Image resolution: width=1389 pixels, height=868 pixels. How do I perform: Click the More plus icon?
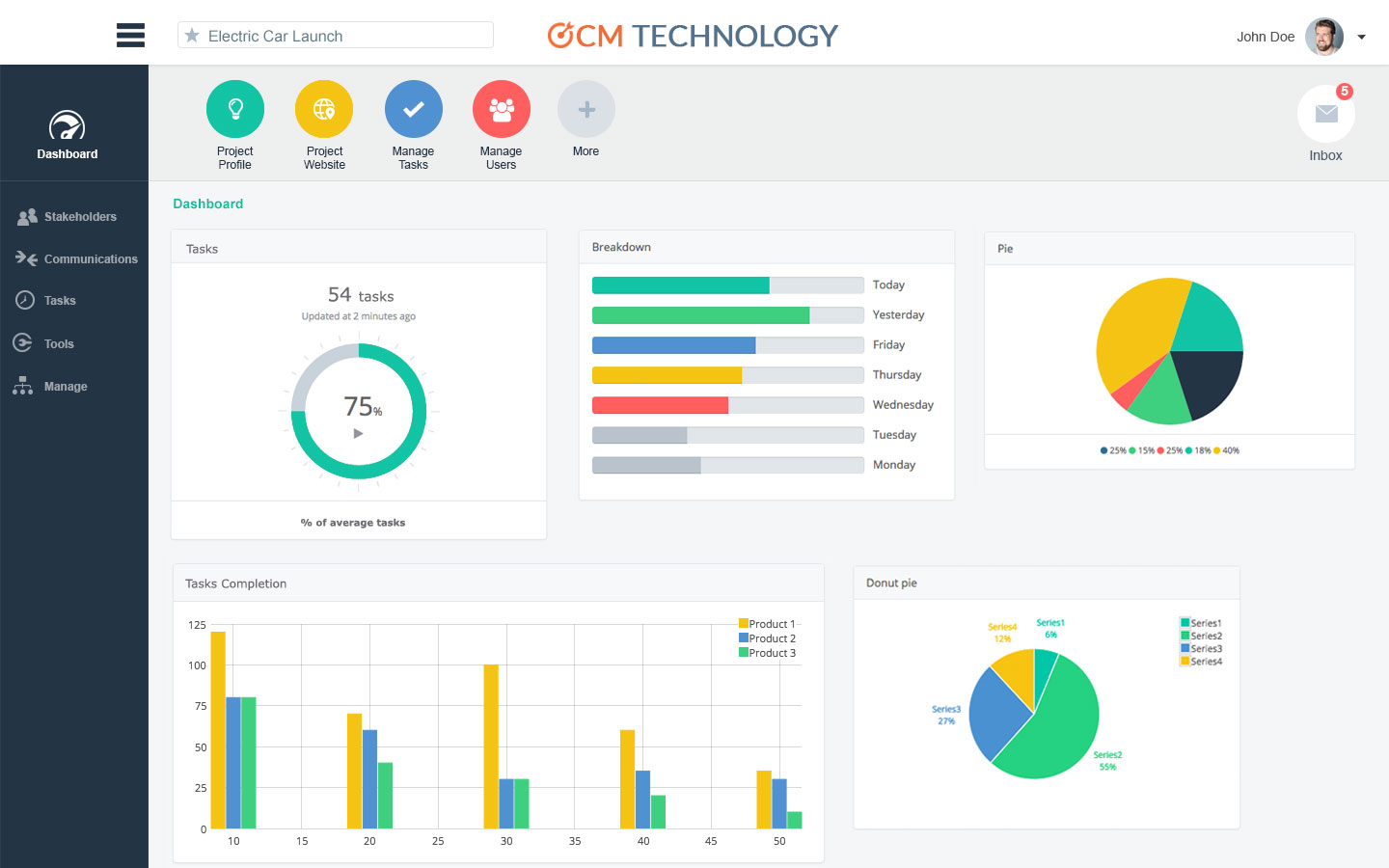(x=586, y=109)
